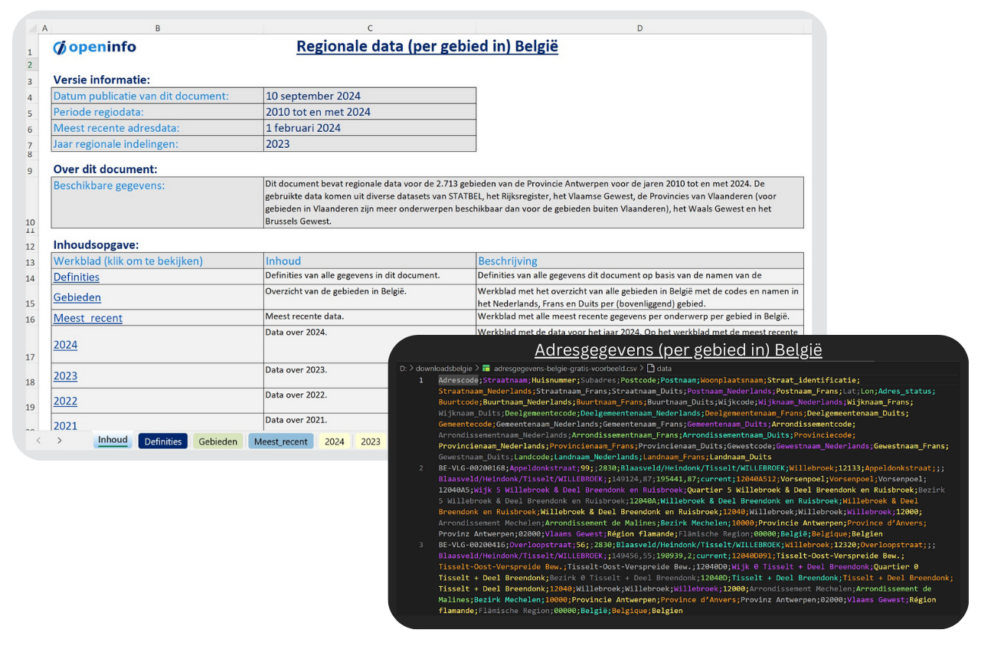Select the cell '10 september 2024'
The width and height of the screenshot is (991, 646).
coord(370,96)
